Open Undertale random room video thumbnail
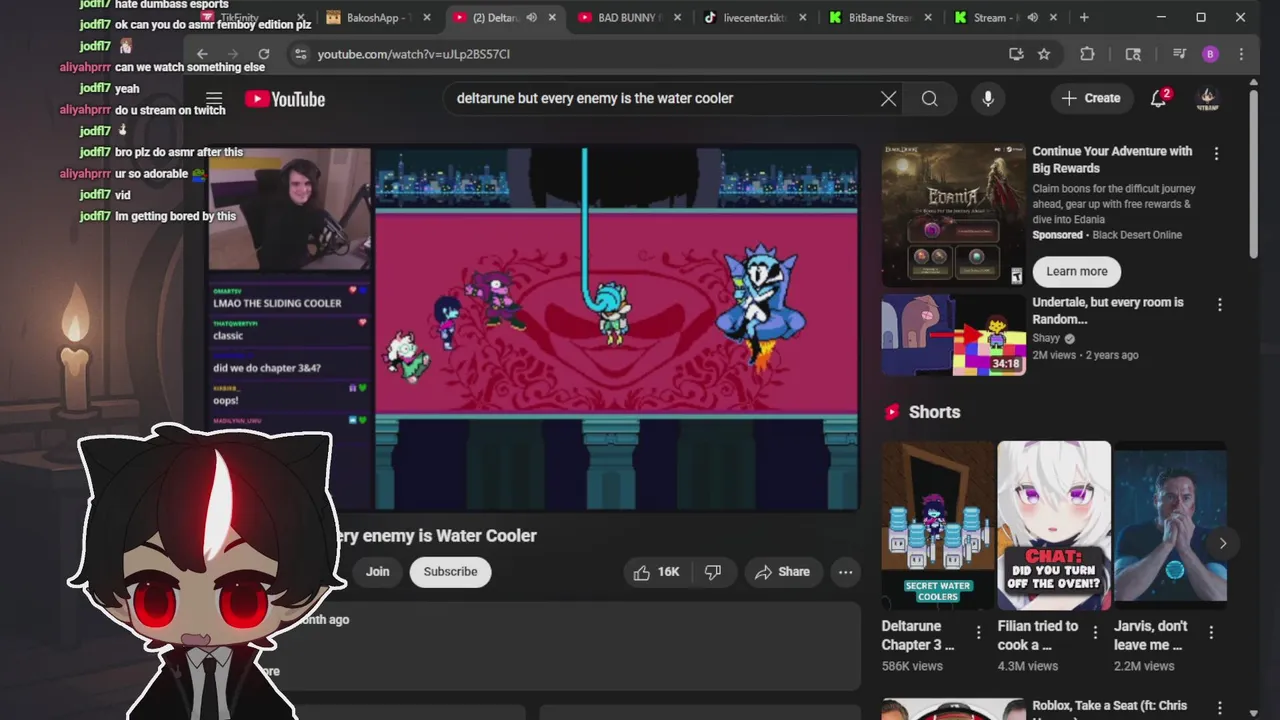This screenshot has width=1280, height=720. [953, 335]
